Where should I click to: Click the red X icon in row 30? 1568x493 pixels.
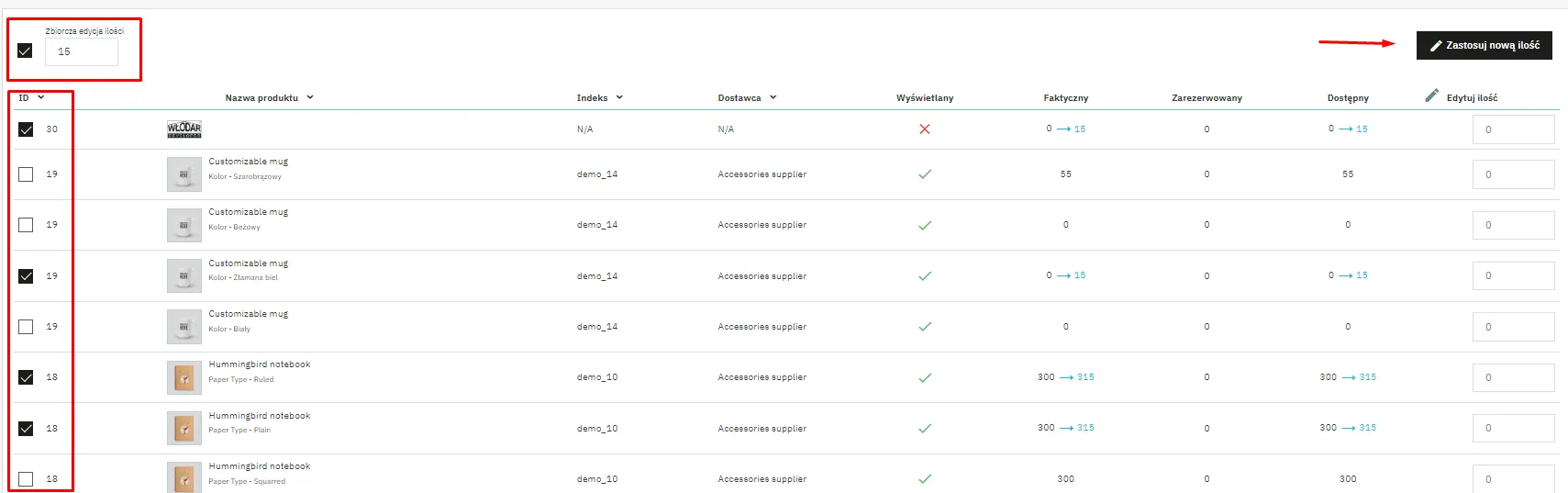[x=924, y=129]
